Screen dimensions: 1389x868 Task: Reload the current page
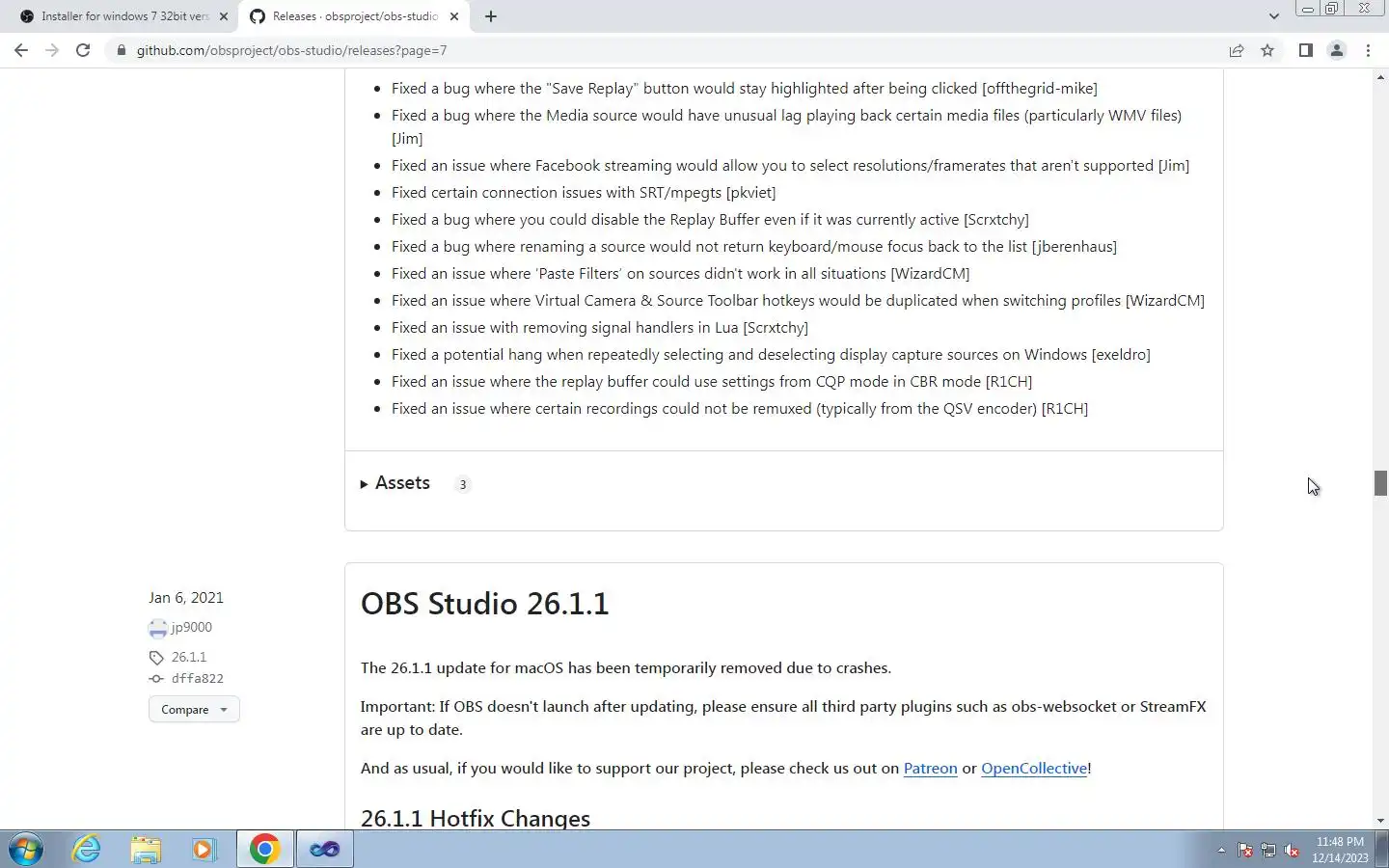(x=83, y=50)
